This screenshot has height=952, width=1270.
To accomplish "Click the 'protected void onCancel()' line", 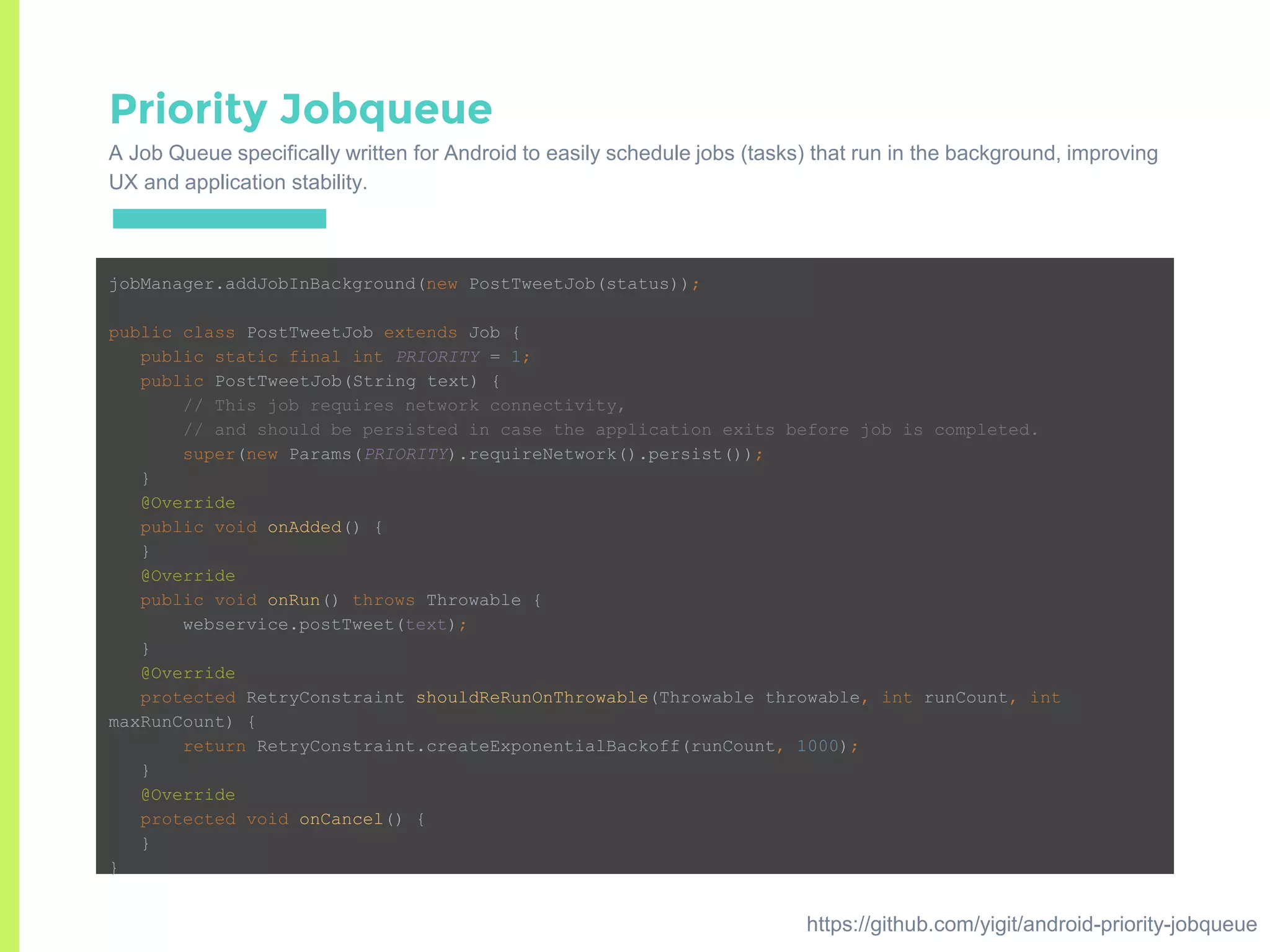I will click(x=282, y=819).
